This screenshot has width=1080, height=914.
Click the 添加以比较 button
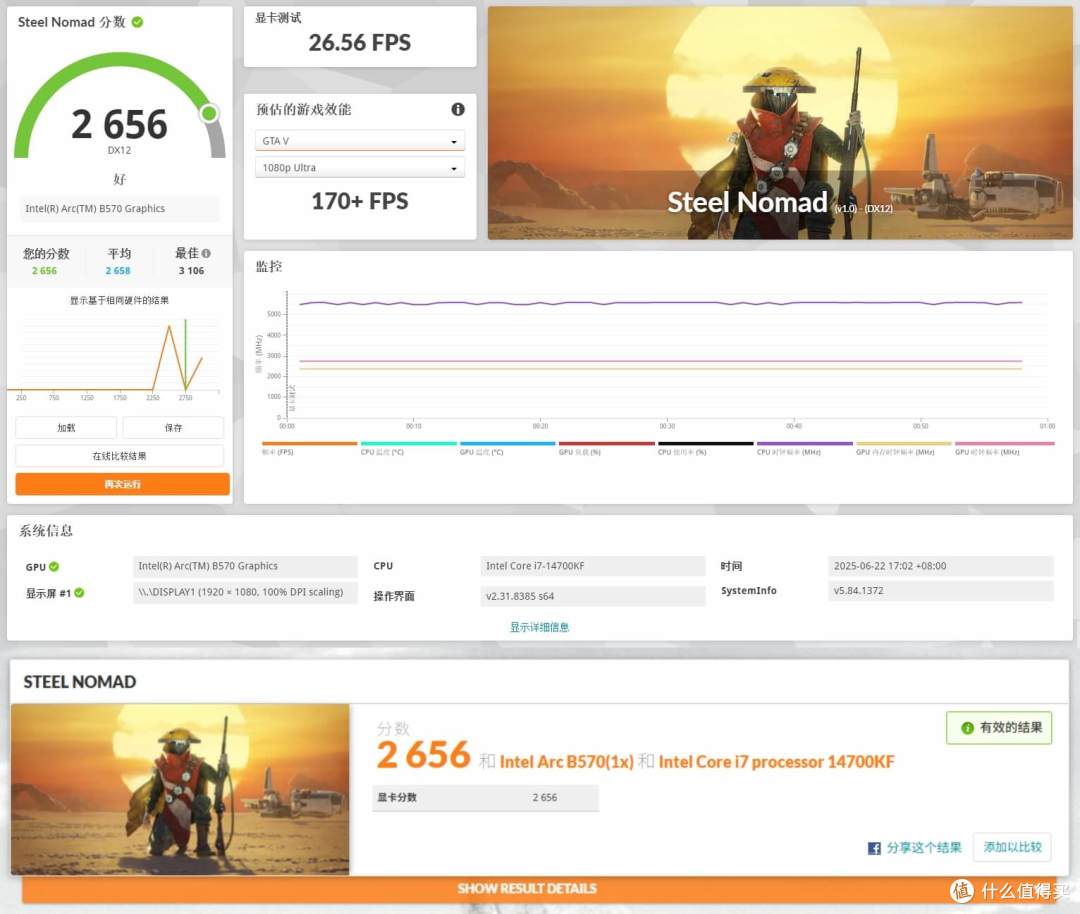[1012, 847]
